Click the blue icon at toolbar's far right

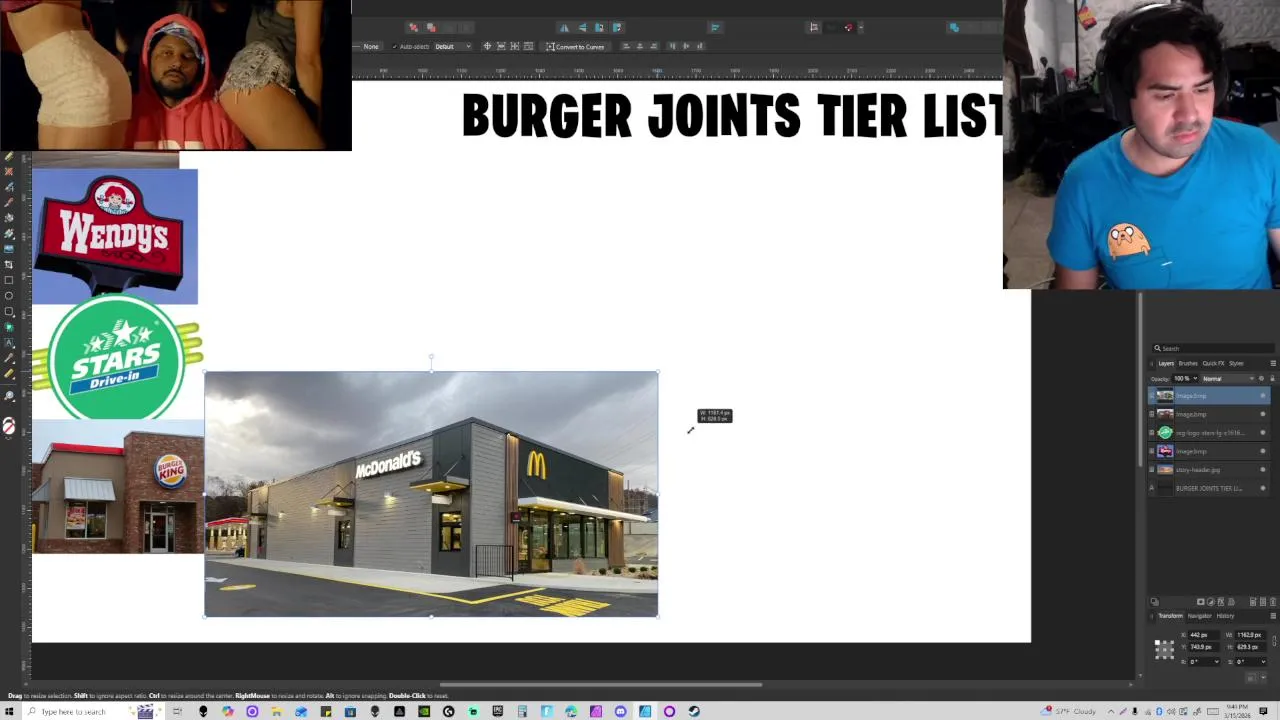pyautogui.click(x=954, y=27)
